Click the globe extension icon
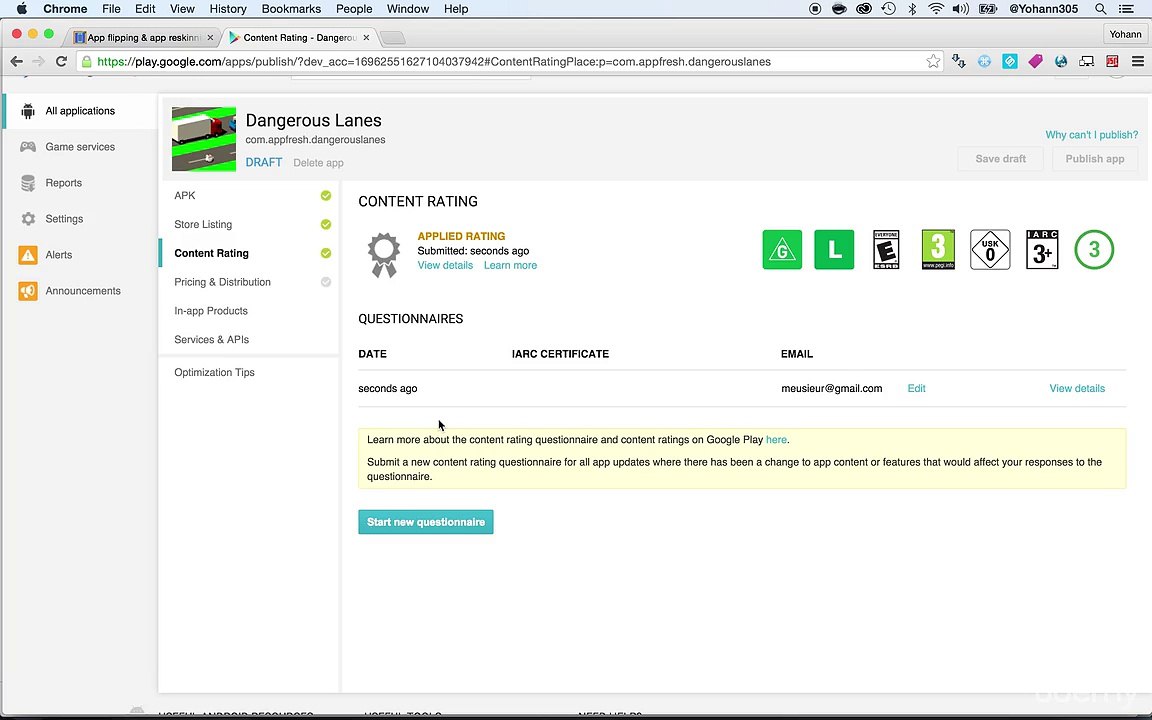Viewport: 1152px width, 720px height. point(1061,62)
